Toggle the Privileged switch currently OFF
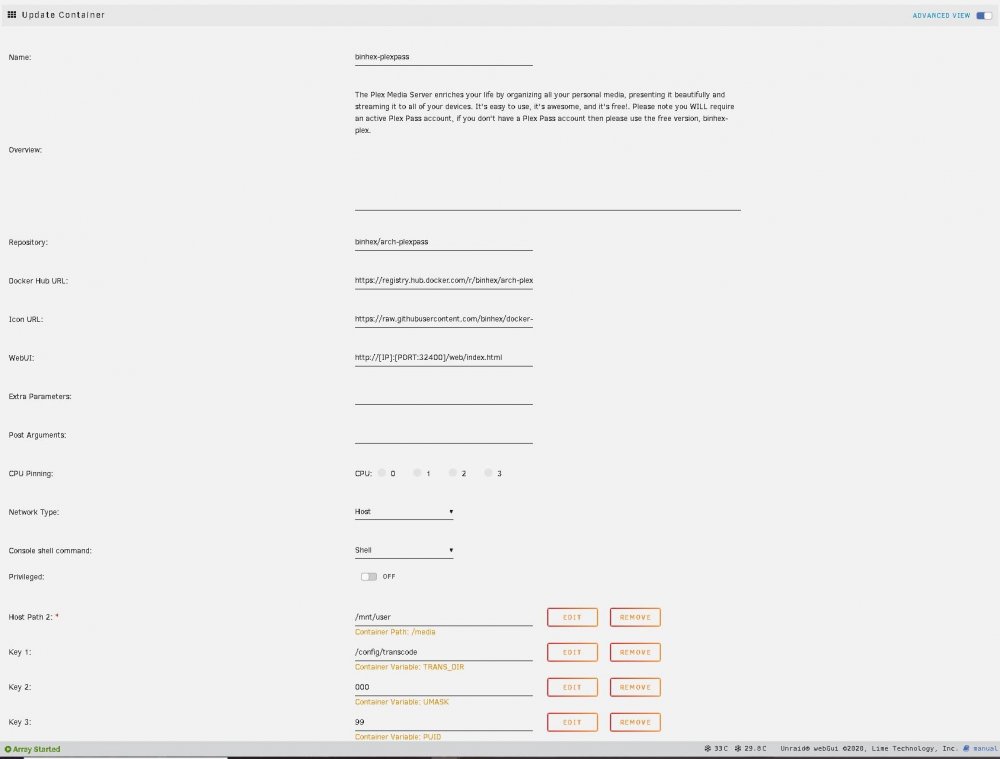The width and height of the screenshot is (1000, 759). tap(369, 577)
